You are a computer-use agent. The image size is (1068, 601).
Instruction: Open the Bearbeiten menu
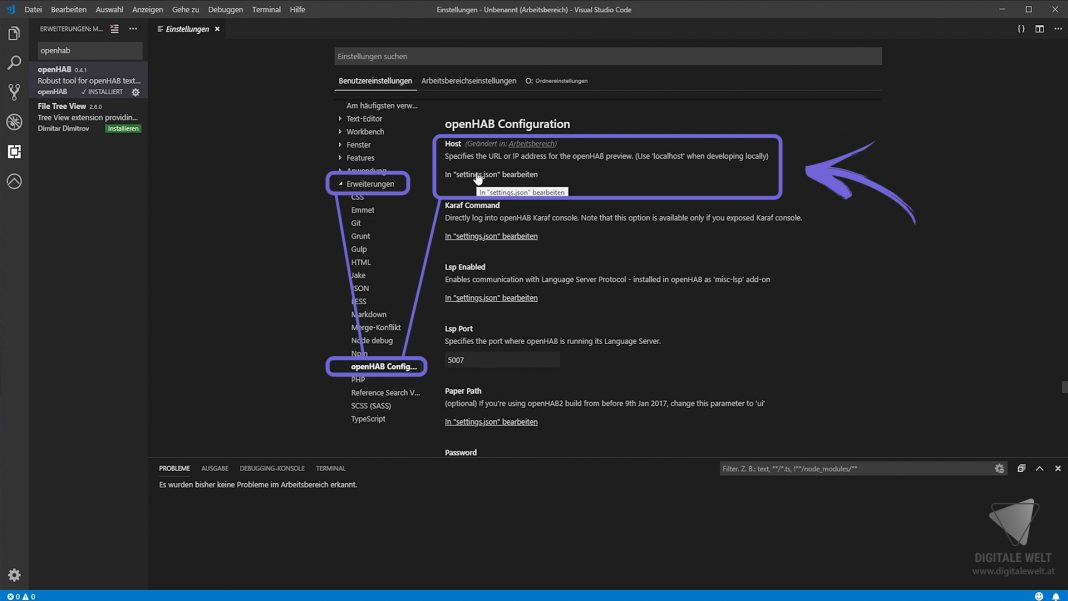[x=68, y=9]
